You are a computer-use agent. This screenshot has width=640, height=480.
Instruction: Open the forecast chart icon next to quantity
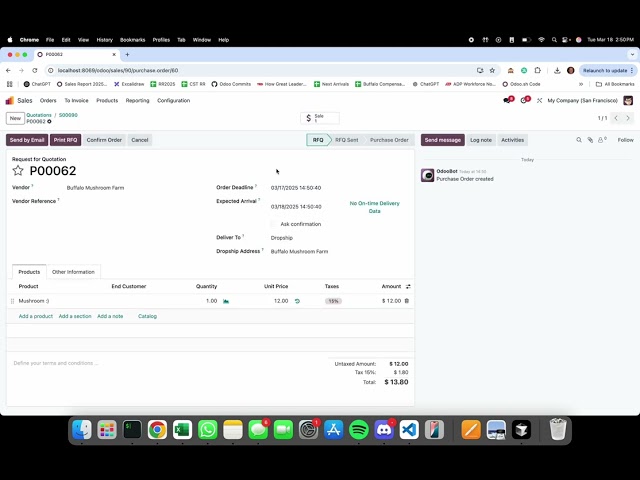pos(226,301)
